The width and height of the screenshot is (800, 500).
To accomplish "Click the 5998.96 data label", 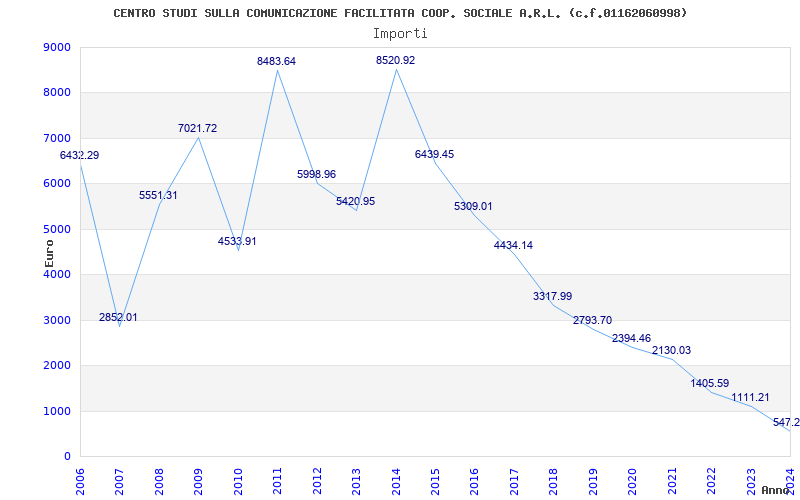I will point(316,174).
